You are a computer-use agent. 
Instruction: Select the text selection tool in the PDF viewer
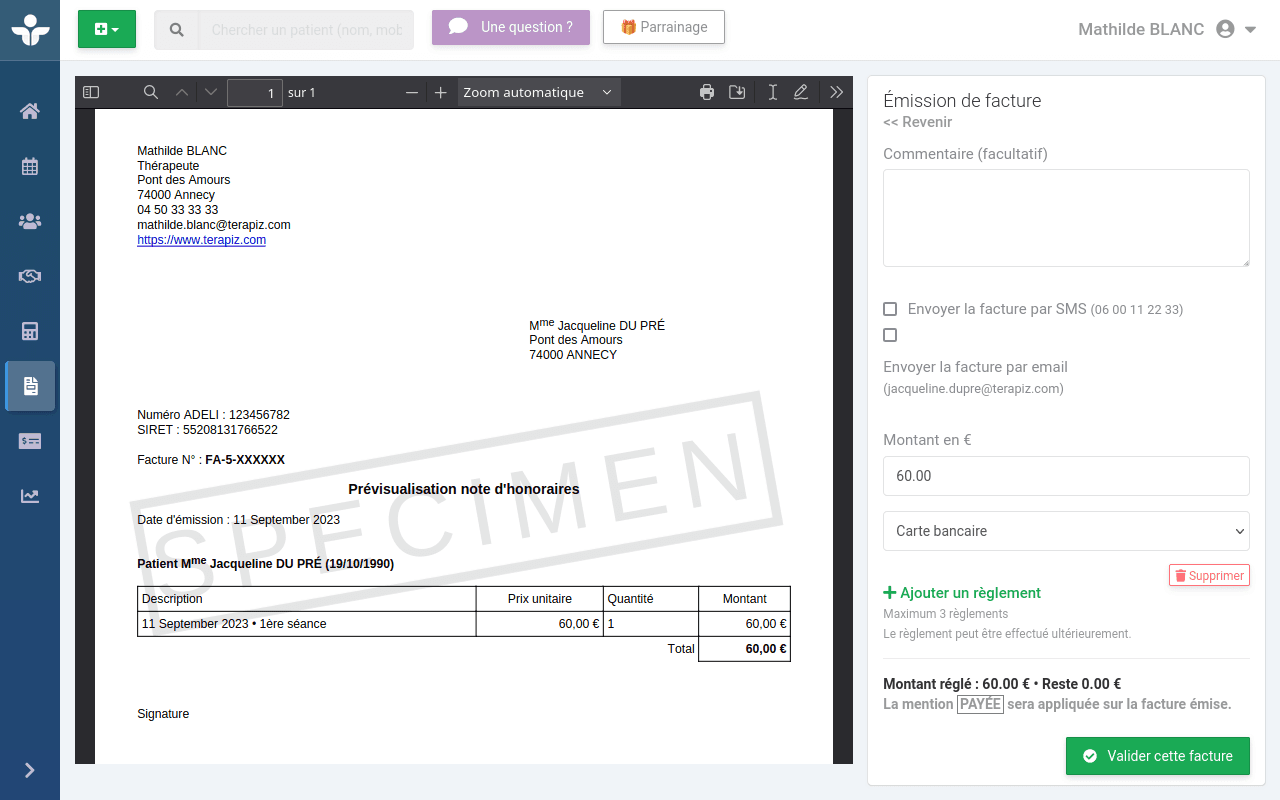pos(771,92)
